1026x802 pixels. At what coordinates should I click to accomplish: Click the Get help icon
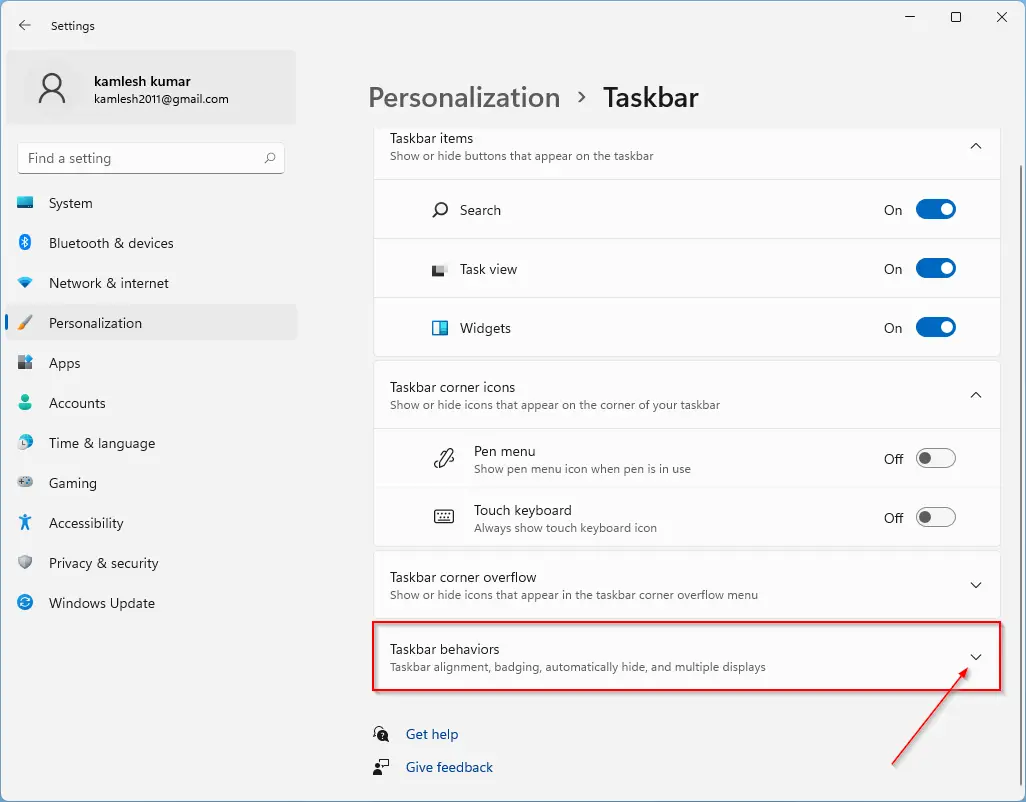point(381,734)
